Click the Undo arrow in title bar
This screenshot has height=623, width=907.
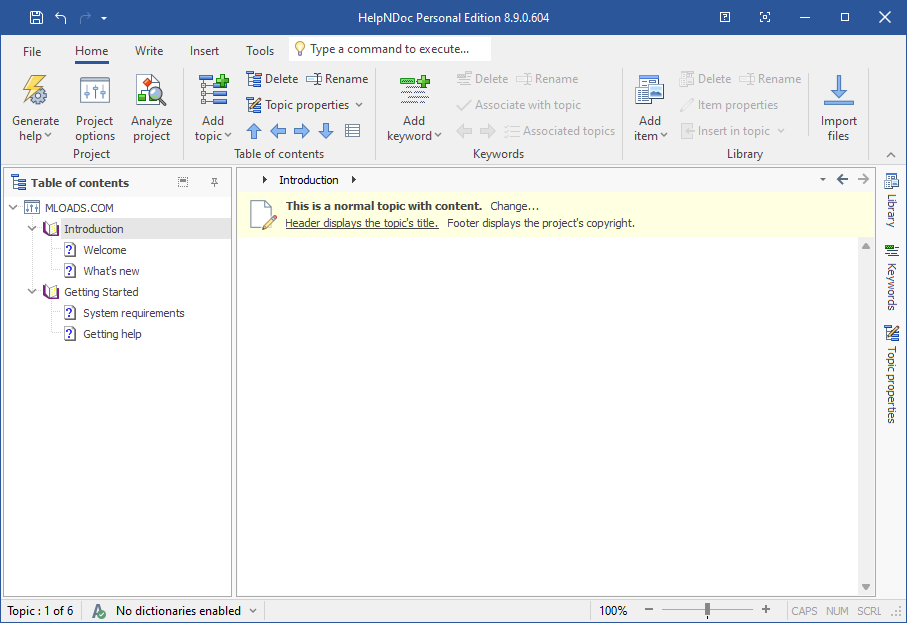(61, 17)
